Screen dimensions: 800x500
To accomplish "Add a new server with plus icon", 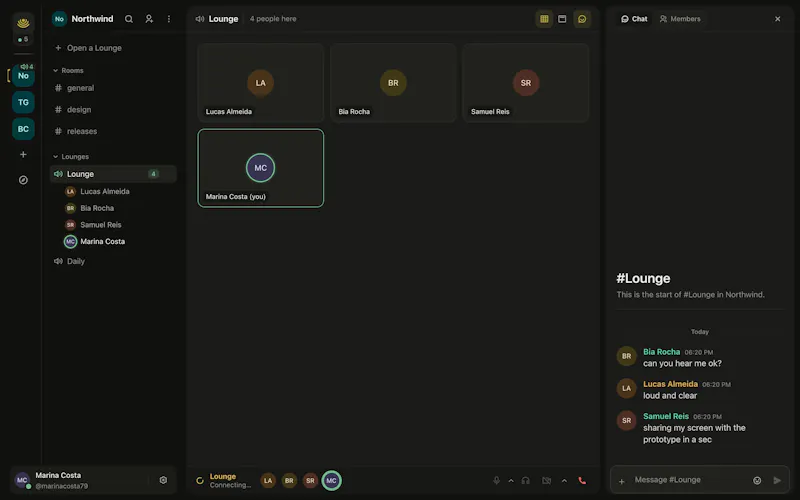I will 23,155.
